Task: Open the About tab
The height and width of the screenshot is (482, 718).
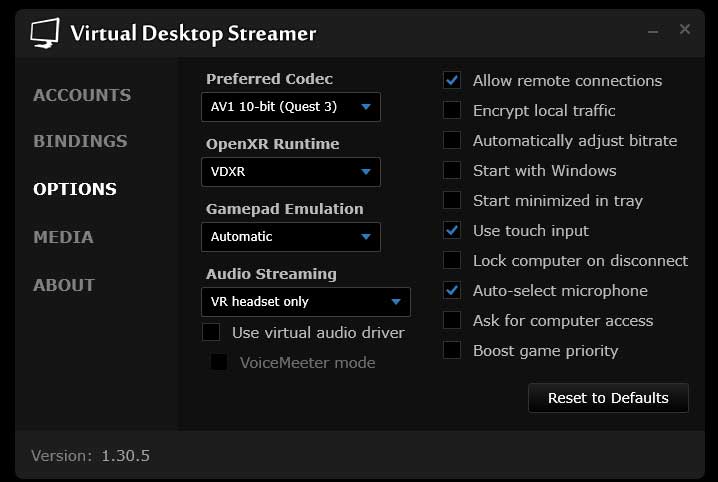Action: click(64, 285)
